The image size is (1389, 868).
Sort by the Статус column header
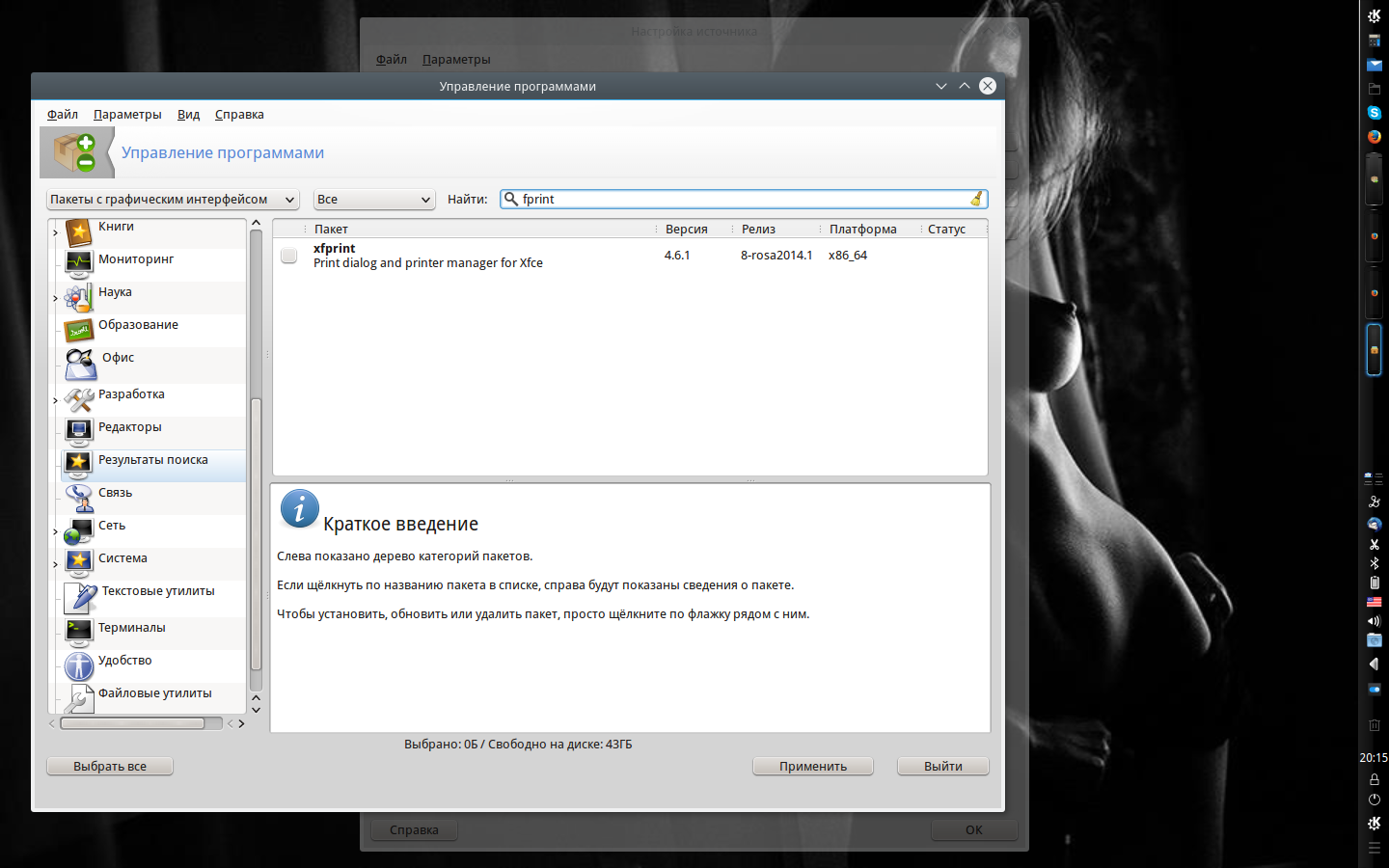point(954,230)
